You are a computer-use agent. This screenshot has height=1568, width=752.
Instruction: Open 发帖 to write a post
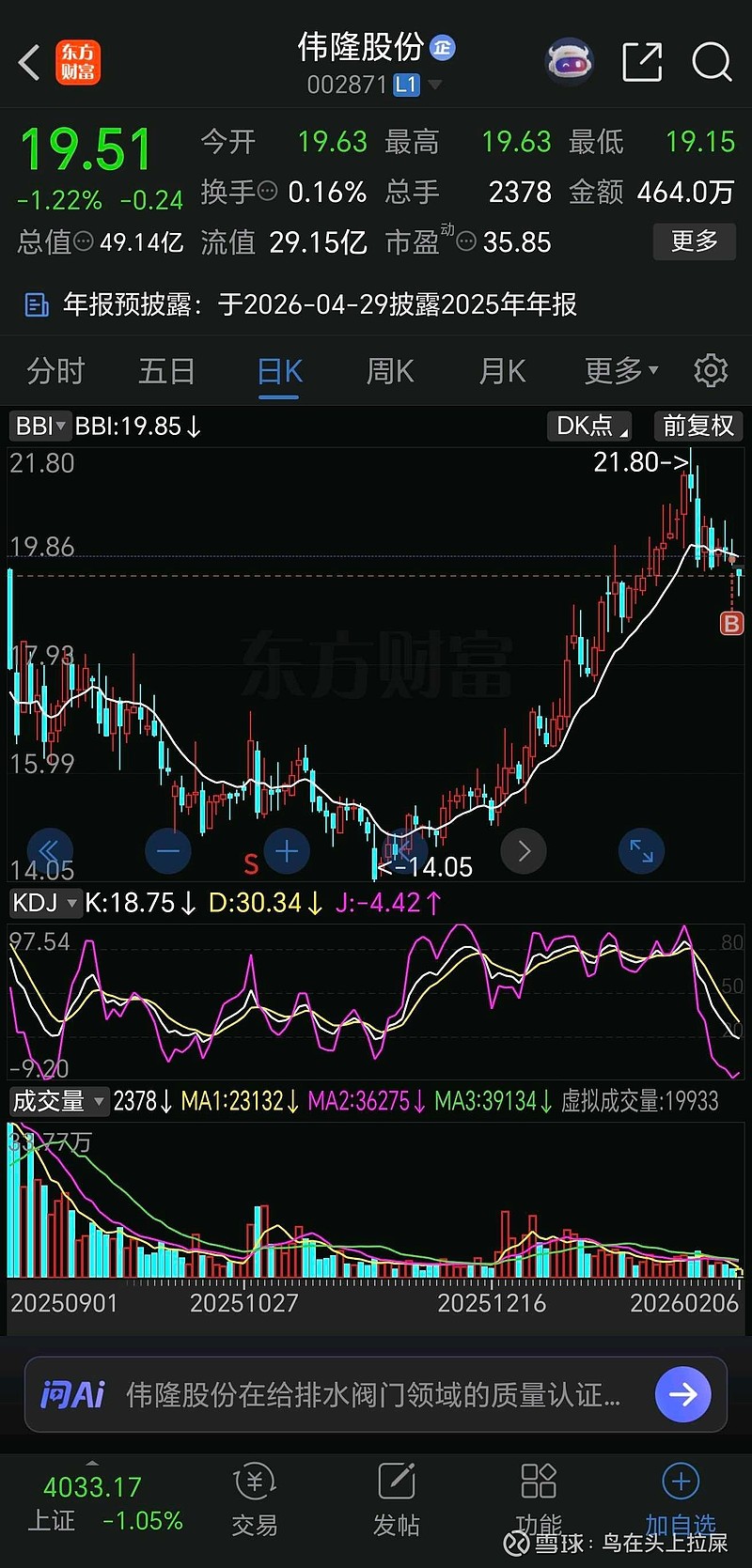(397, 1500)
